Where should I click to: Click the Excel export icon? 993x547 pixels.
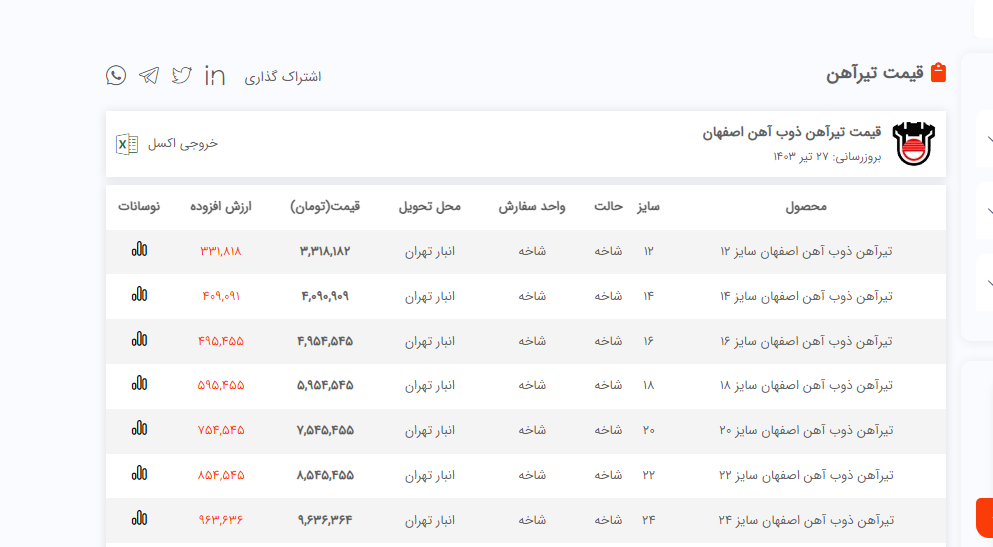pos(127,144)
